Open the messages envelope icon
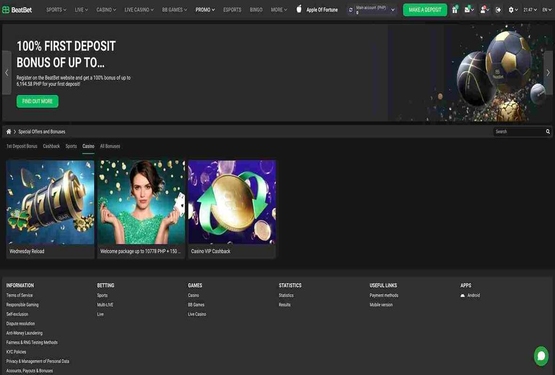Screen dimensions: 555x375 (x=469, y=10)
